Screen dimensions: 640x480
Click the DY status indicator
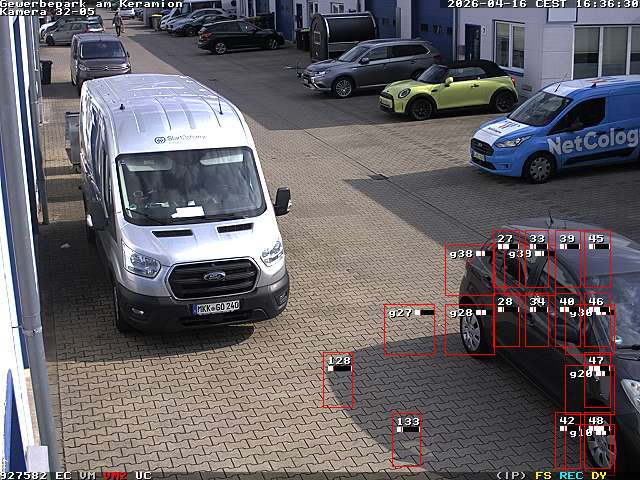tap(599, 475)
